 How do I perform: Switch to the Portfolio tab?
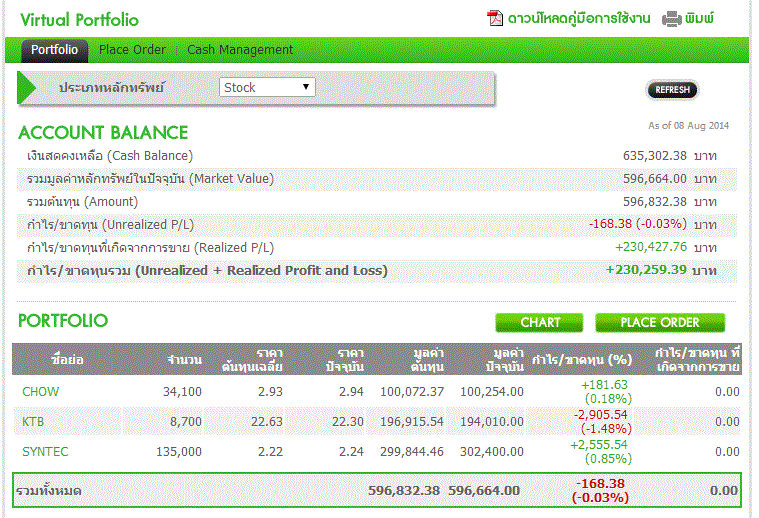tap(54, 50)
